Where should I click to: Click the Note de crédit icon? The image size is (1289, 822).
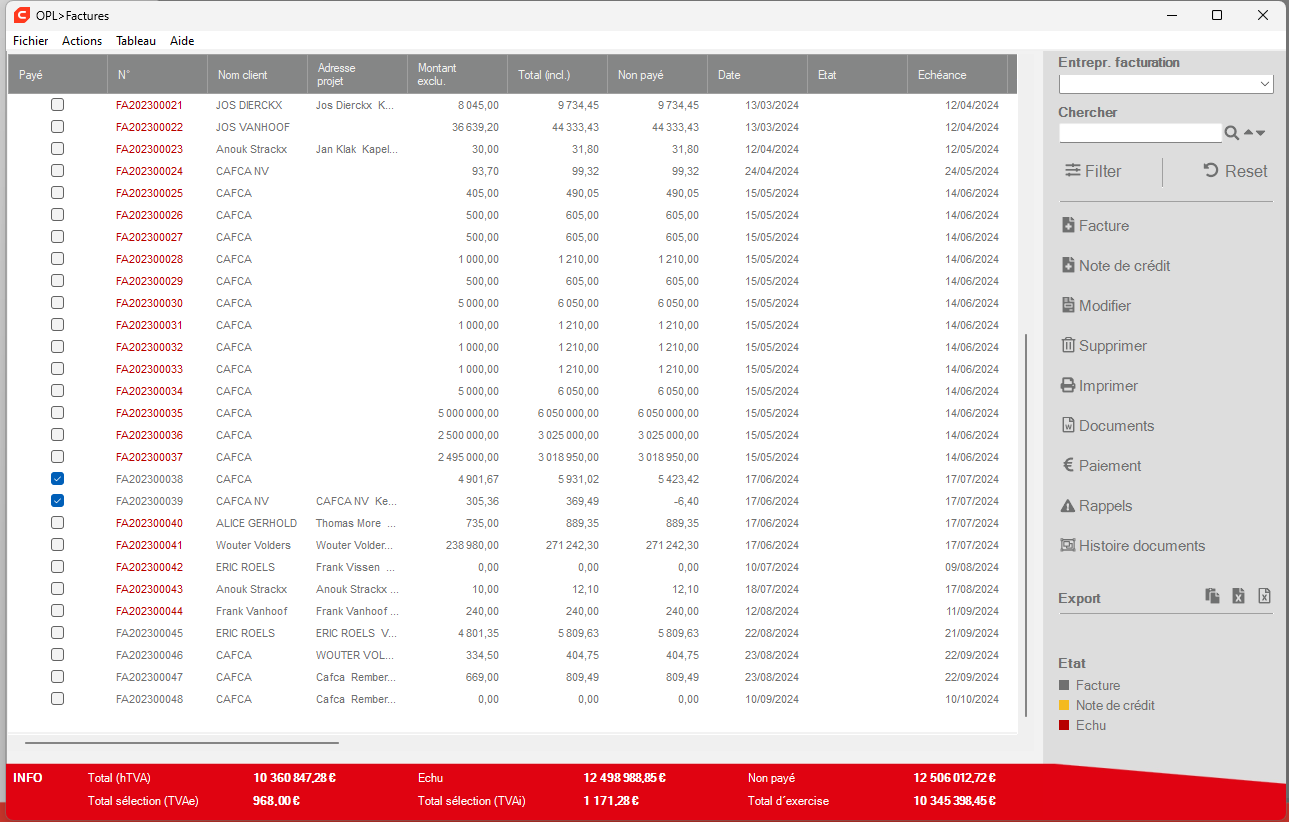1068,266
